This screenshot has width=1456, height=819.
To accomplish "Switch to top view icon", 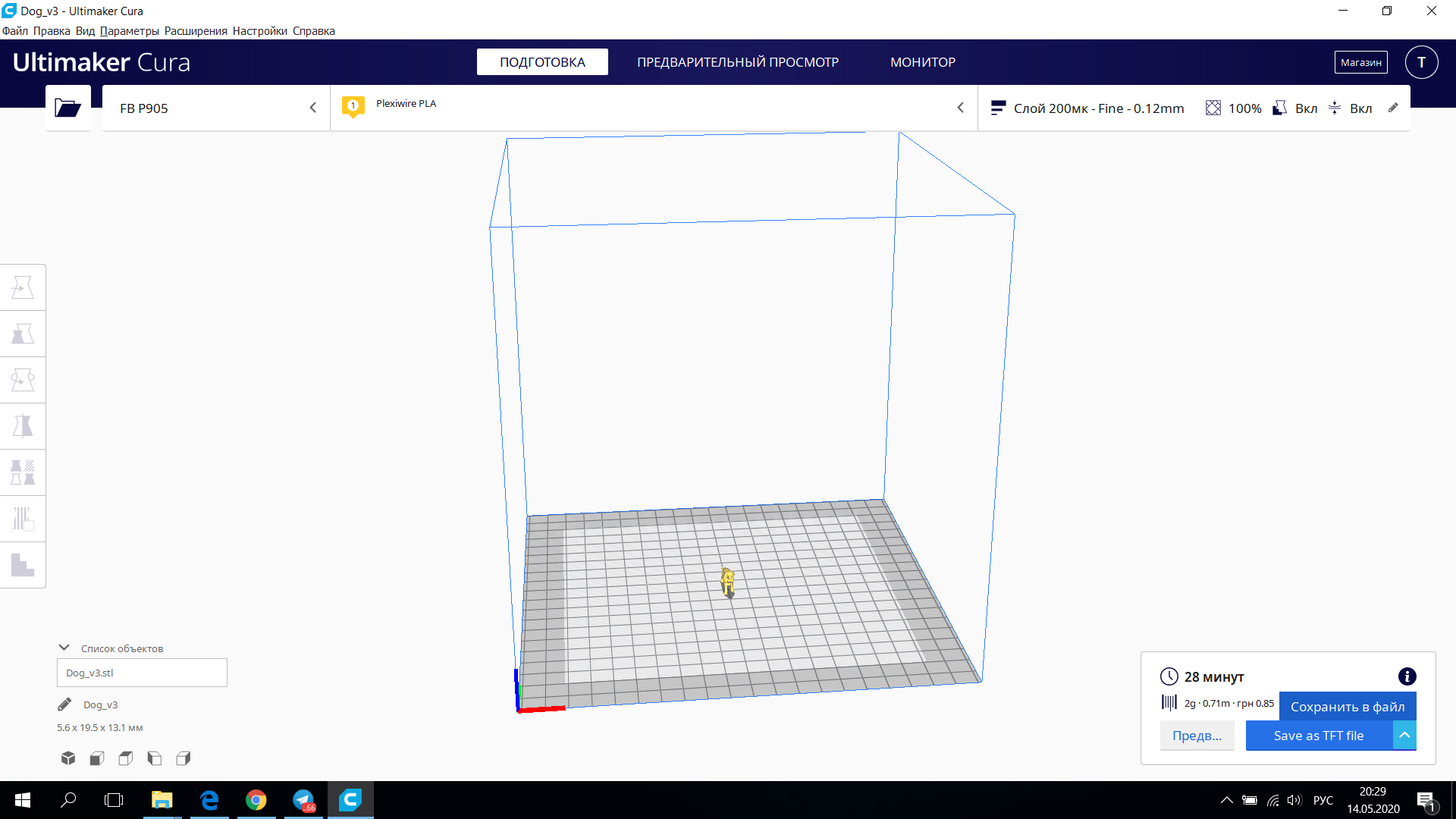I will click(126, 758).
